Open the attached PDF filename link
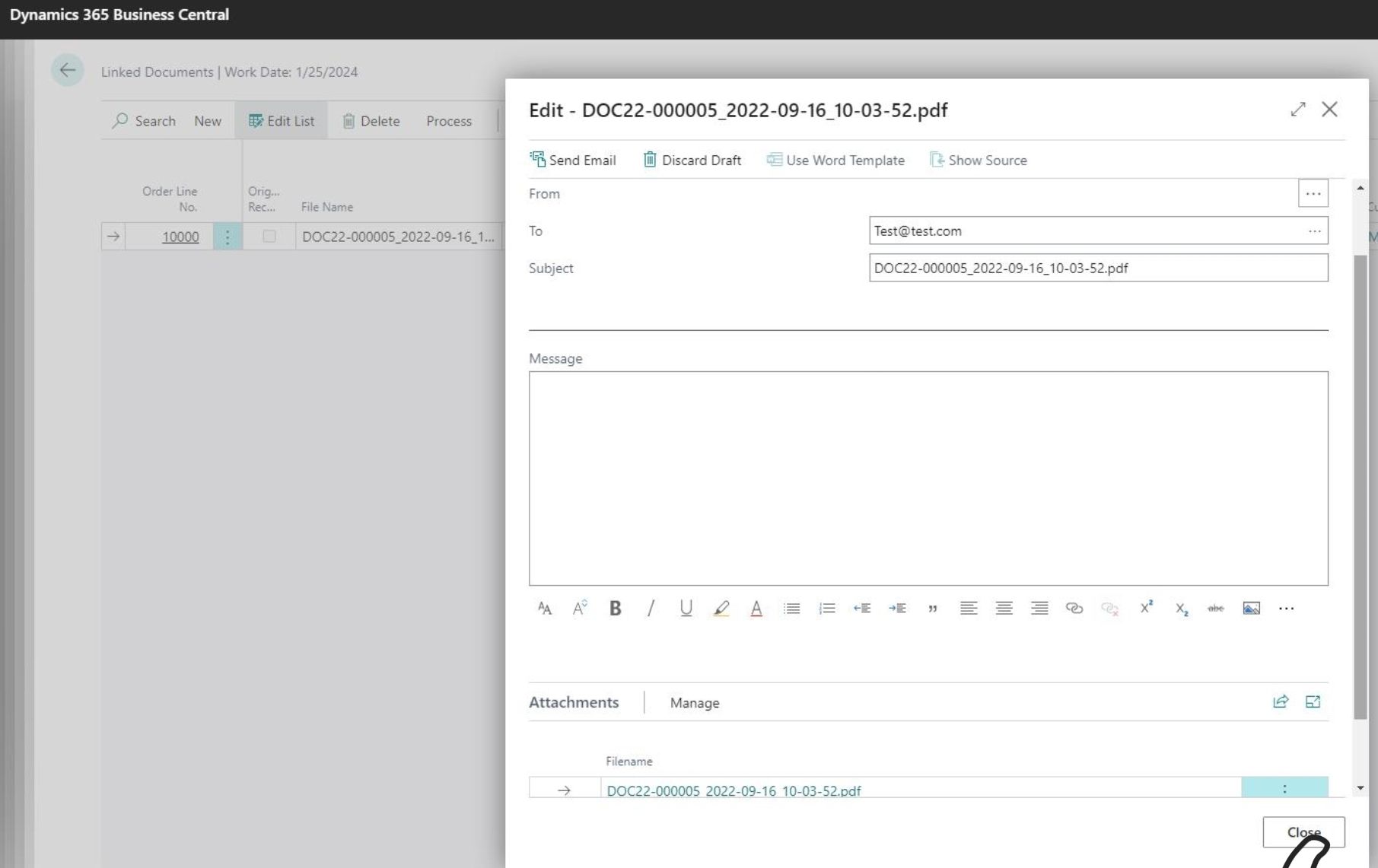 (734, 790)
